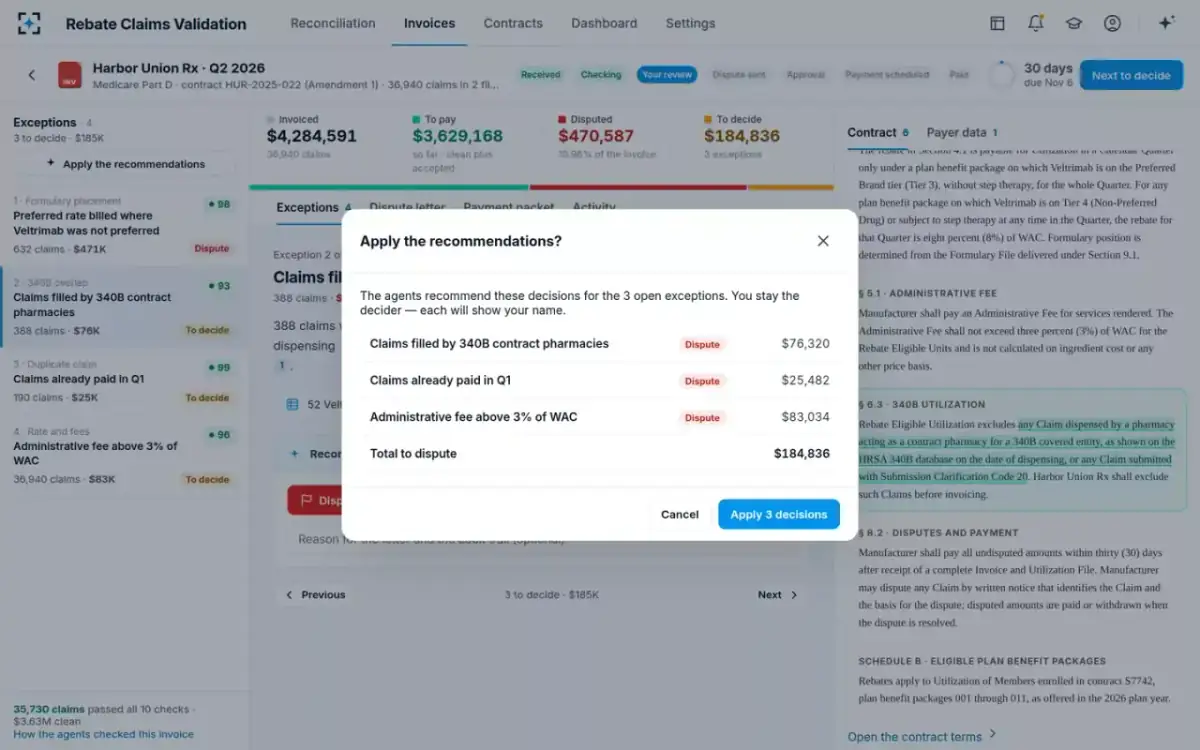1200x750 pixels.
Task: Confirm with Apply 3 decisions button
Action: [x=779, y=514]
